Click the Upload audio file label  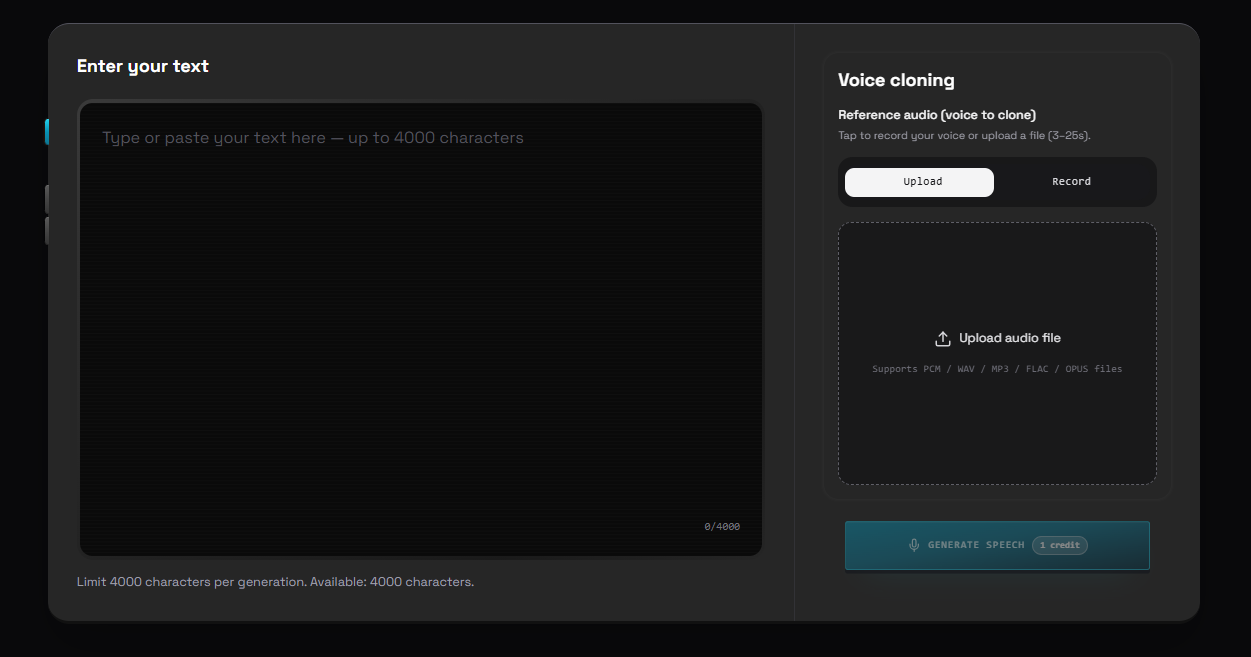(x=1010, y=338)
